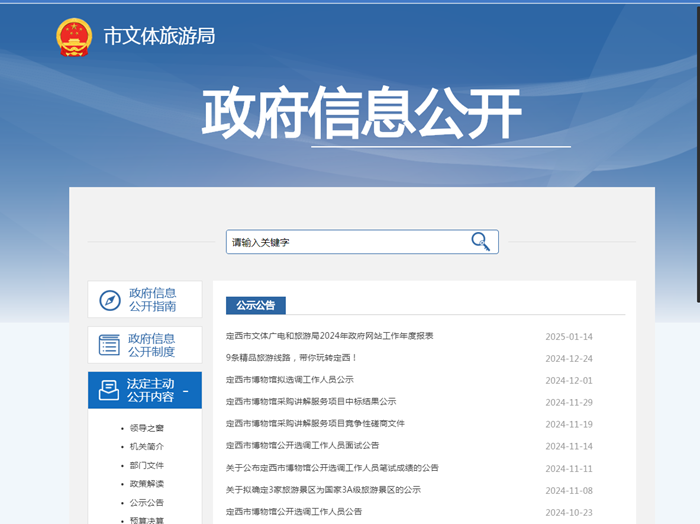Click the national emblem logo
Viewport: 700px width, 524px height.
pyautogui.click(x=74, y=37)
